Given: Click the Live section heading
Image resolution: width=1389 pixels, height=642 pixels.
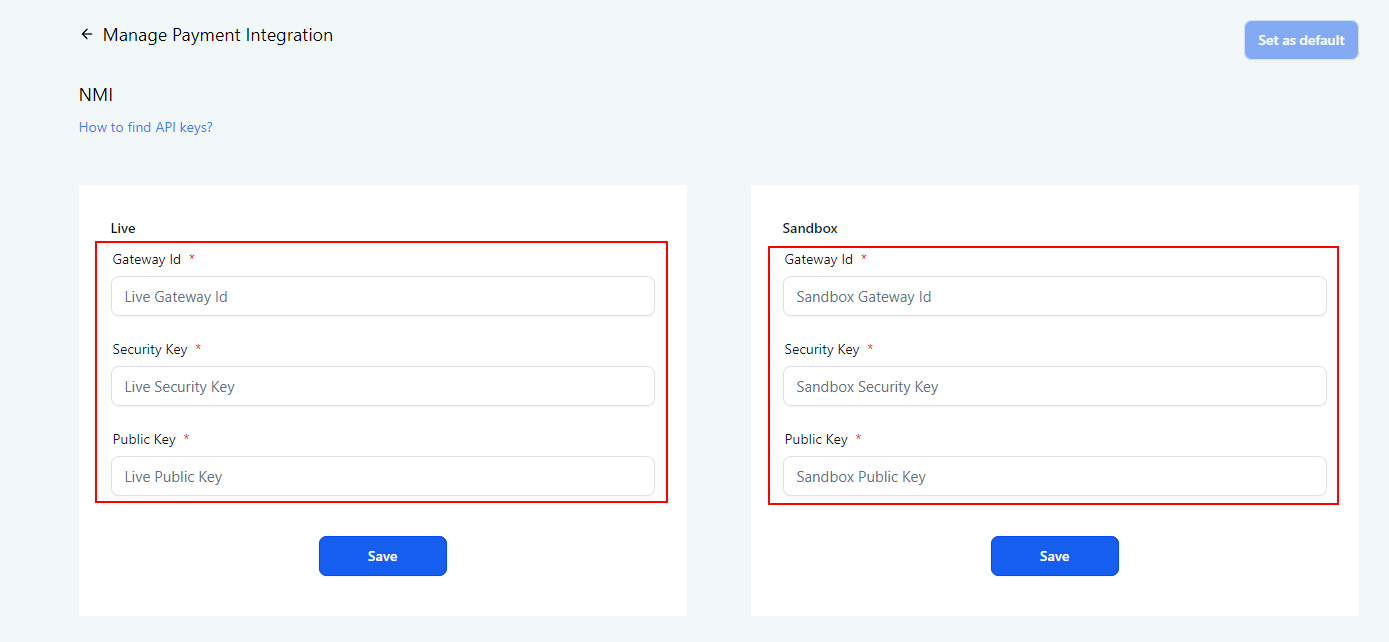Looking at the screenshot, I should (x=123, y=229).
